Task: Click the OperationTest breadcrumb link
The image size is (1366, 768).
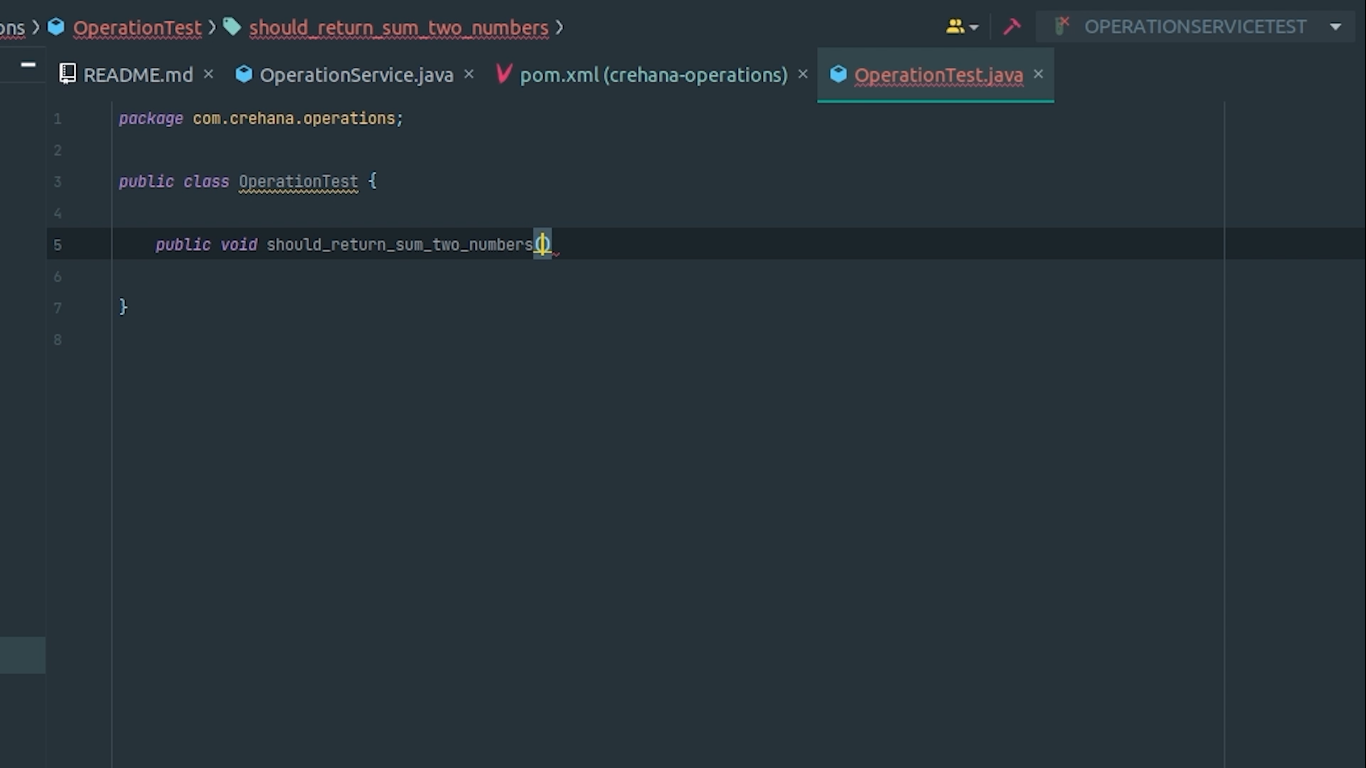Action: point(137,28)
